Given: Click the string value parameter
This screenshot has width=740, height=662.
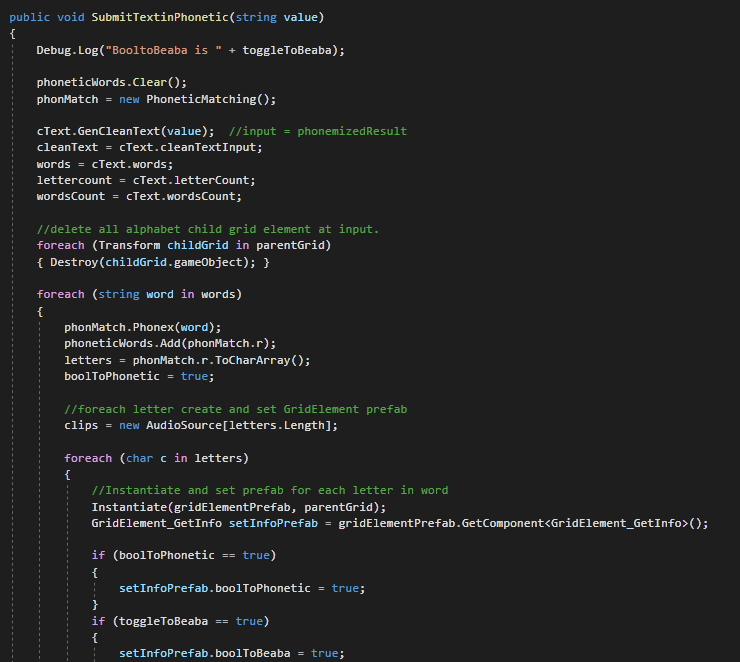Looking at the screenshot, I should click(x=277, y=17).
